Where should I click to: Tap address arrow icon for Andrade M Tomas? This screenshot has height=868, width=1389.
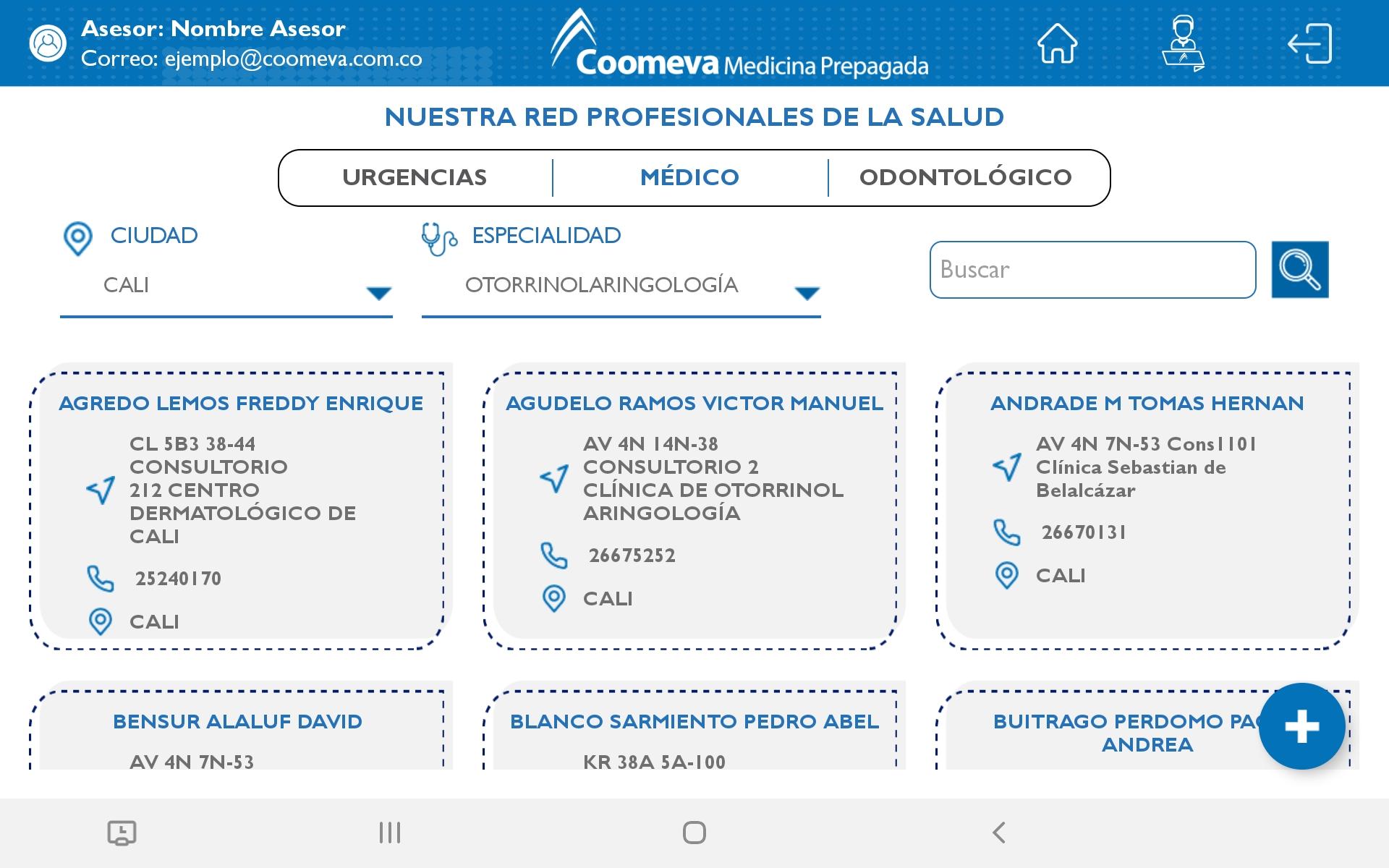[1007, 467]
